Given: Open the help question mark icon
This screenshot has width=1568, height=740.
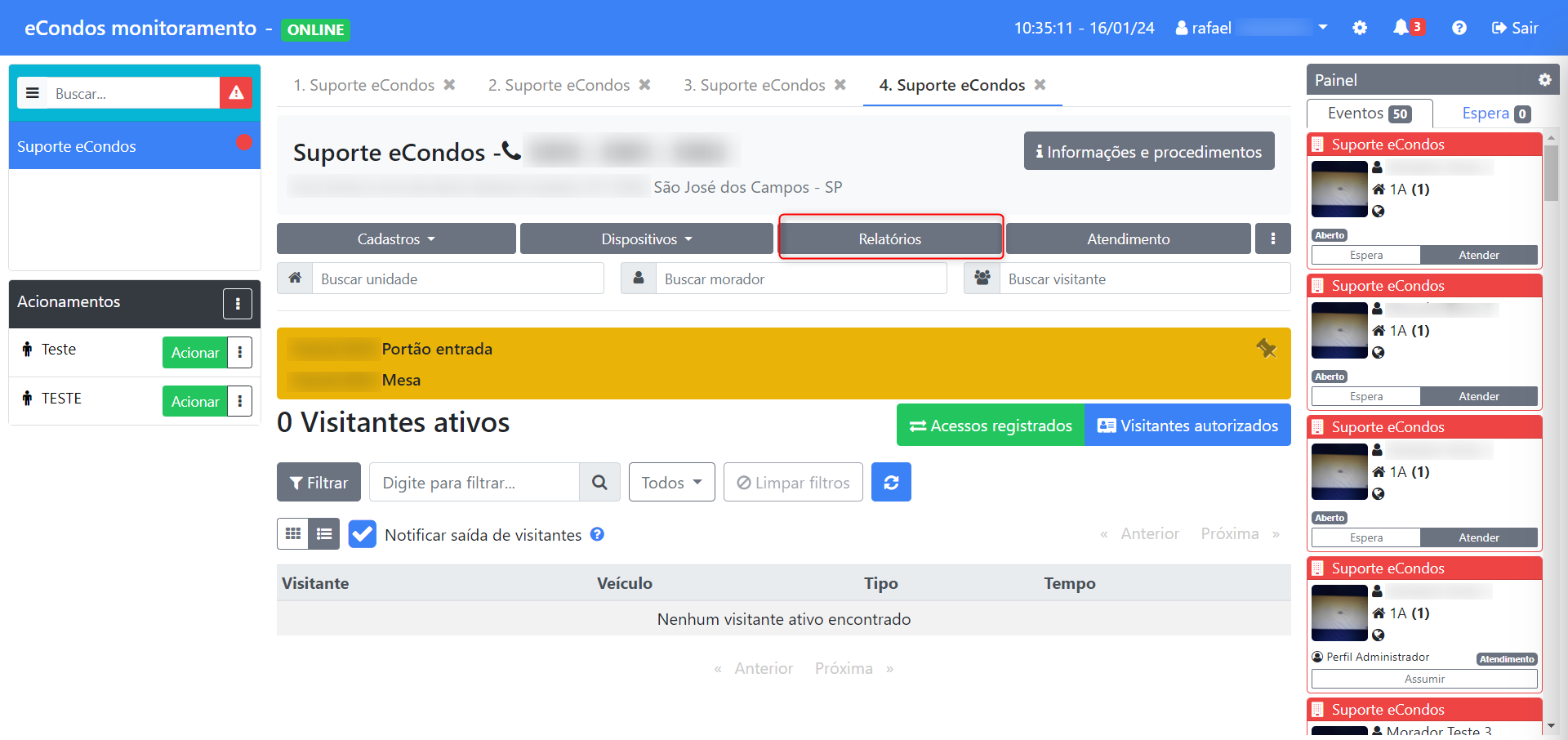Looking at the screenshot, I should point(1459,28).
